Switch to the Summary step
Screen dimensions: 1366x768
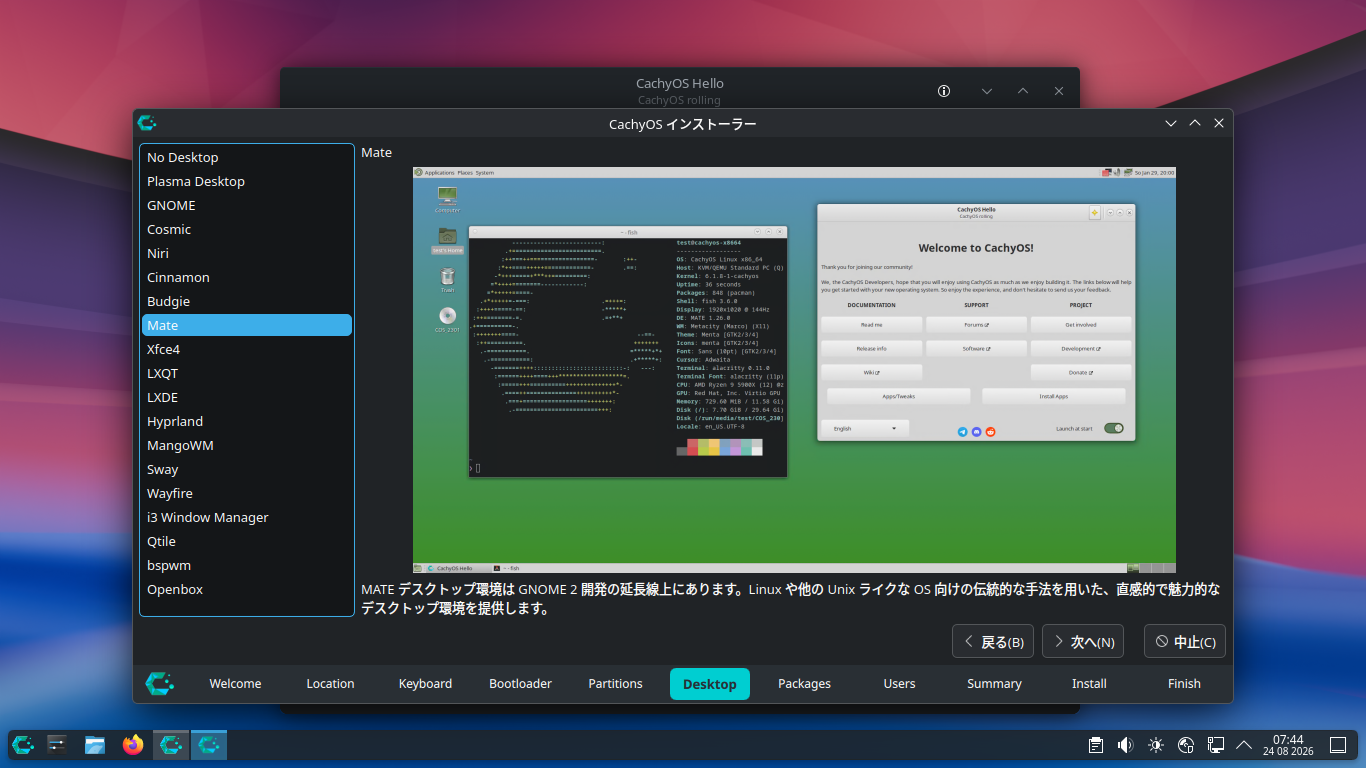click(995, 684)
